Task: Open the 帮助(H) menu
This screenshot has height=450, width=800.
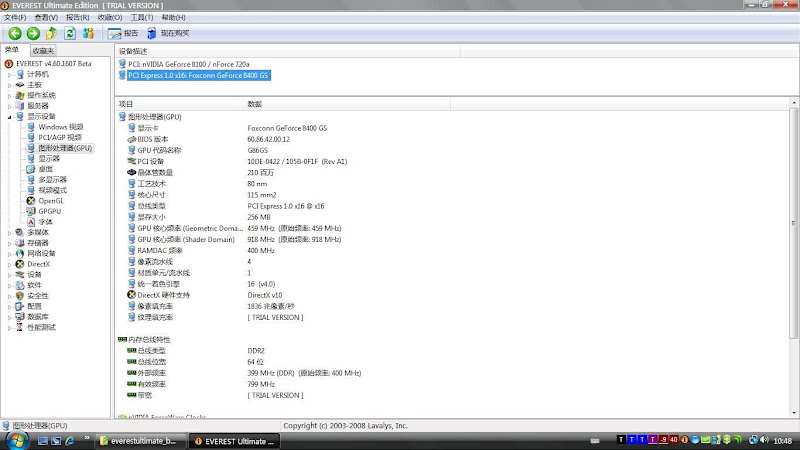Action: [x=173, y=17]
